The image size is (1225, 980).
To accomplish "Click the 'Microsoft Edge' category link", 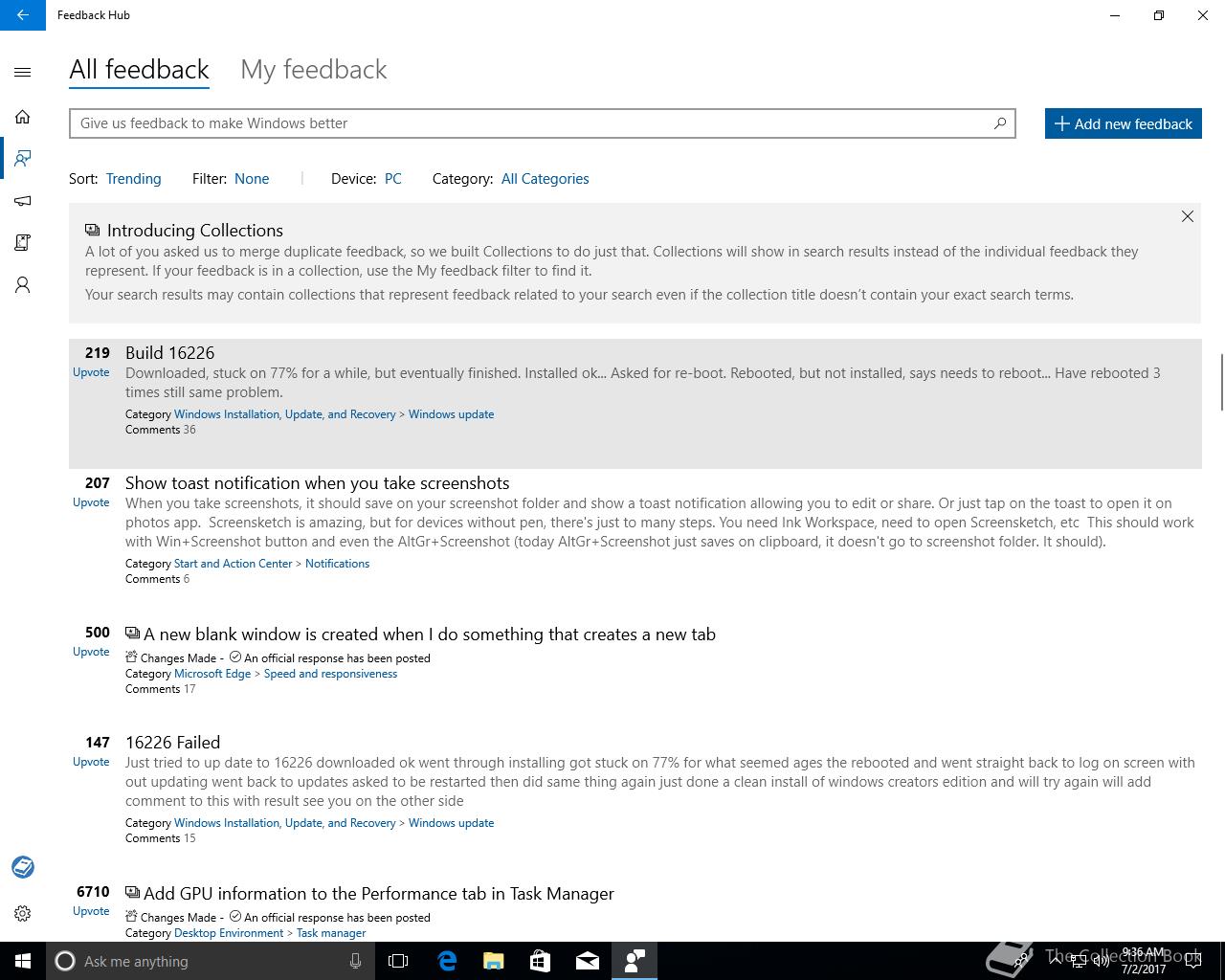I will (212, 674).
